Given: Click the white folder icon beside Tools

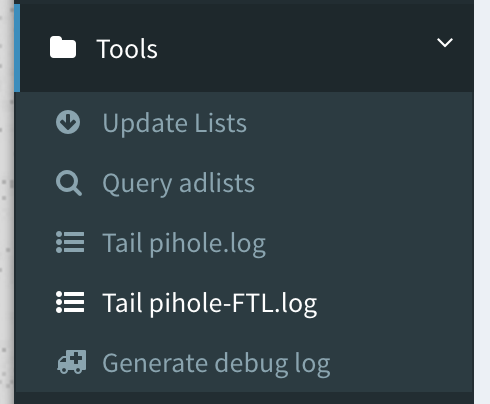Looking at the screenshot, I should pyautogui.click(x=63, y=48).
